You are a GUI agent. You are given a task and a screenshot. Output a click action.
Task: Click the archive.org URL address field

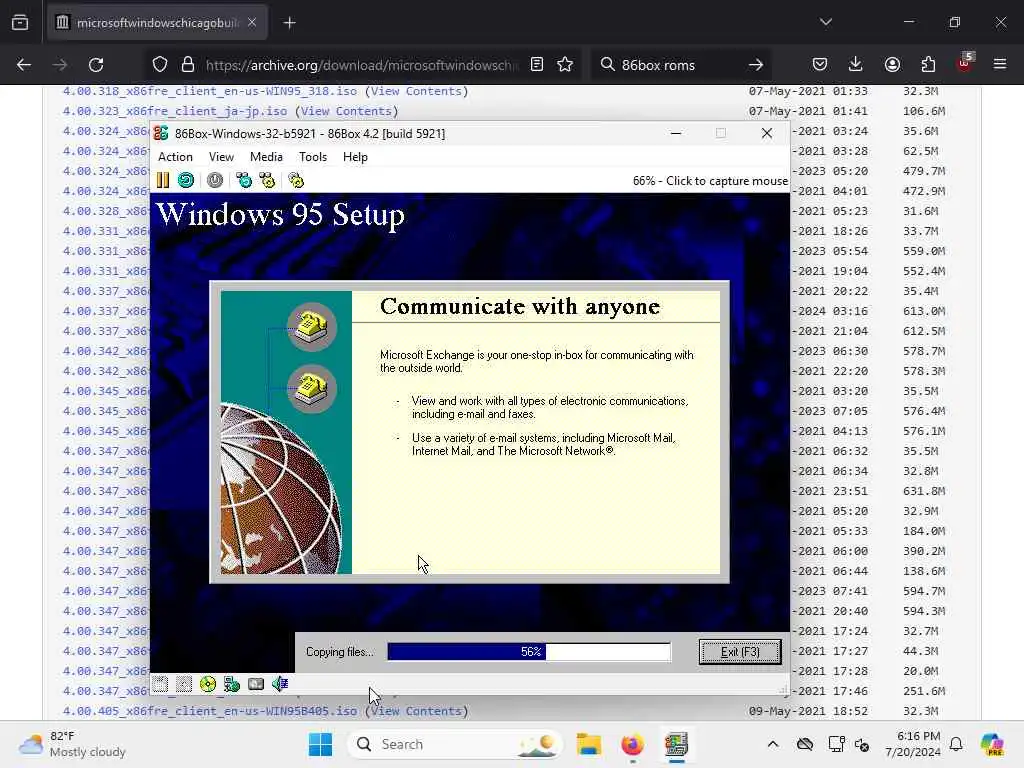click(361, 65)
